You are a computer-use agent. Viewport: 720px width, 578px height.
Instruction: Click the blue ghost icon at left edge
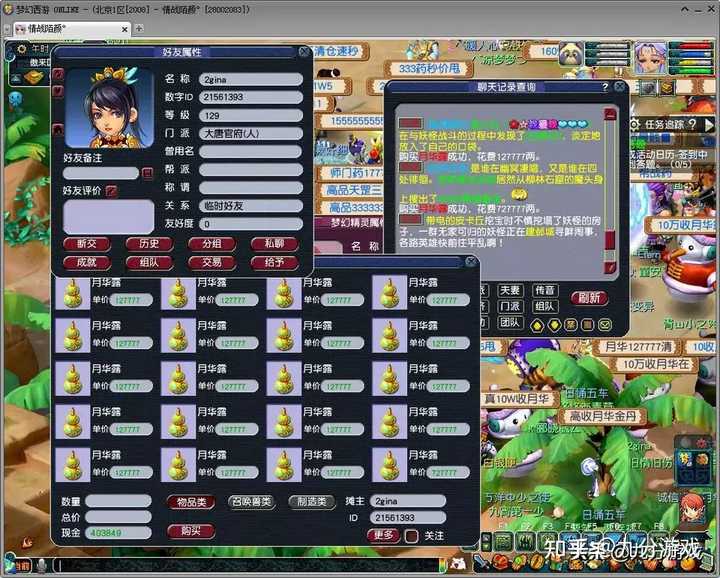coord(16,99)
